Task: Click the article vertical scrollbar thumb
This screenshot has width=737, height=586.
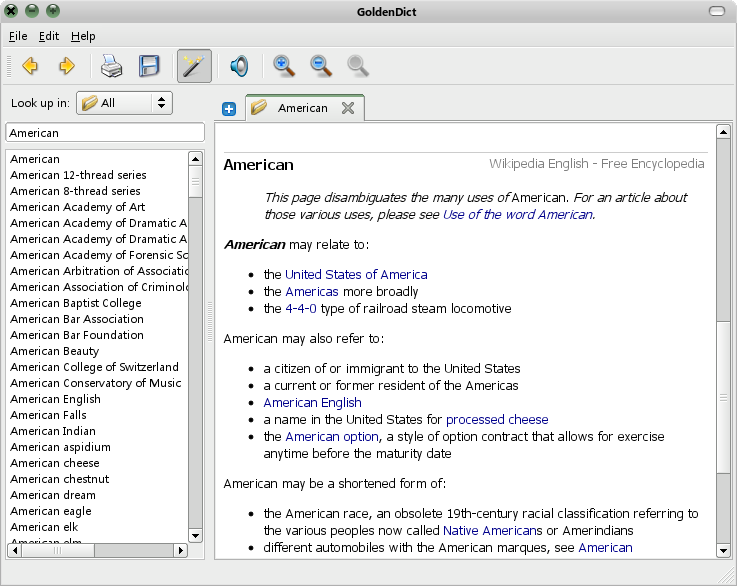Action: point(723,398)
